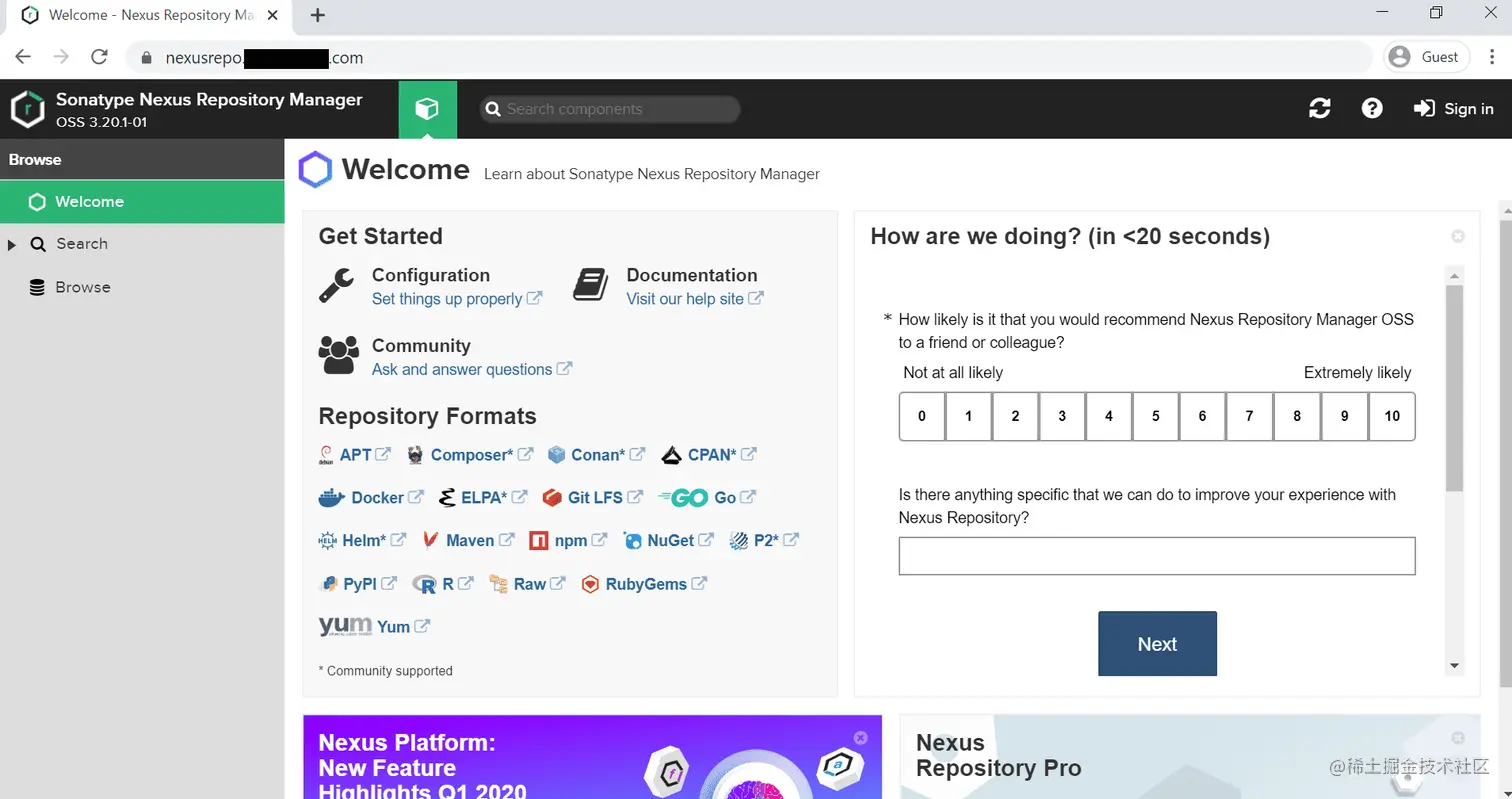The height and width of the screenshot is (799, 1512).
Task: Click the survey scrollbar down arrow
Action: coord(1455,666)
